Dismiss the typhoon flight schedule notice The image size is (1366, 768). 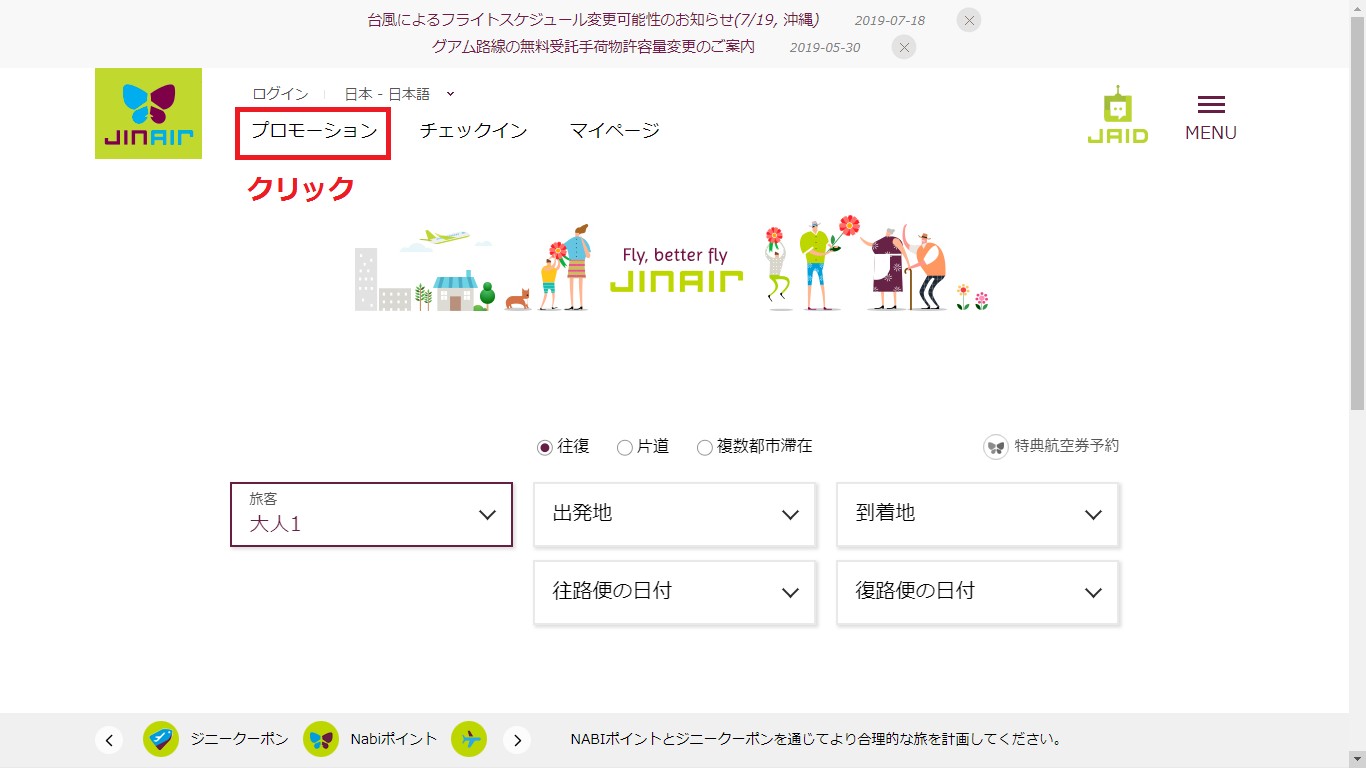pyautogui.click(x=968, y=20)
